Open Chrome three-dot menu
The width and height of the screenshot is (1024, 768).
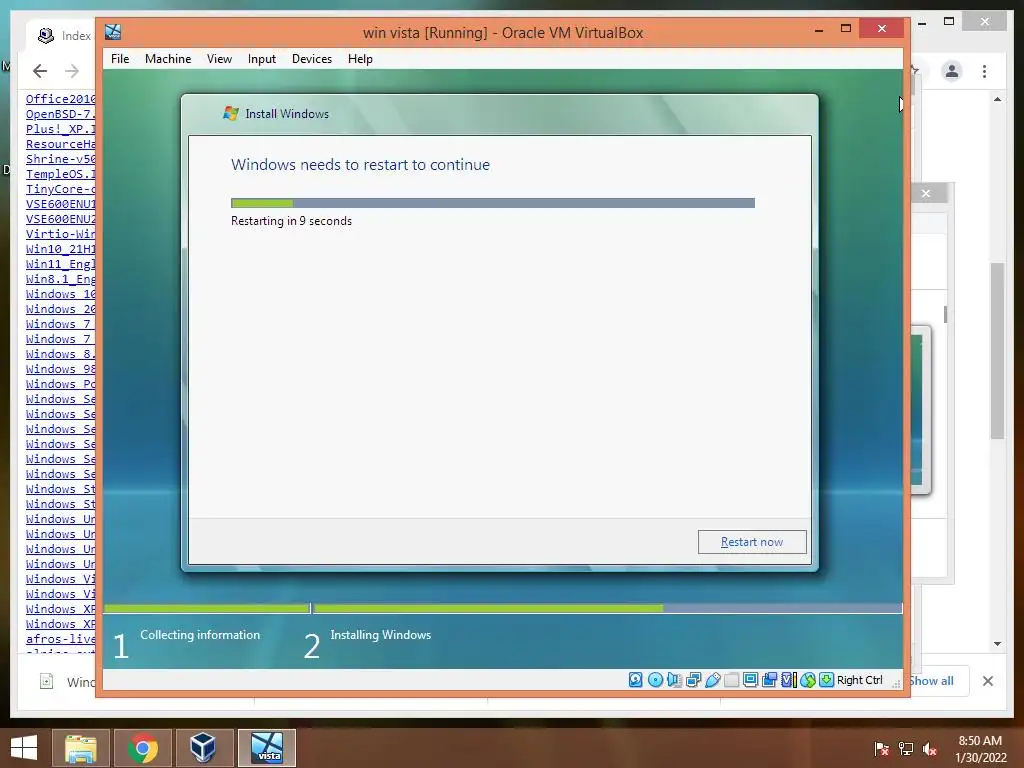tap(985, 71)
